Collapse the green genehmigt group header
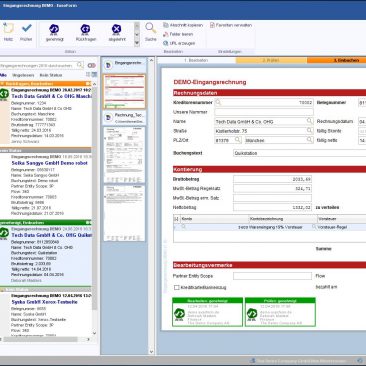Viewport: 366px width, 366px height. click(46, 222)
